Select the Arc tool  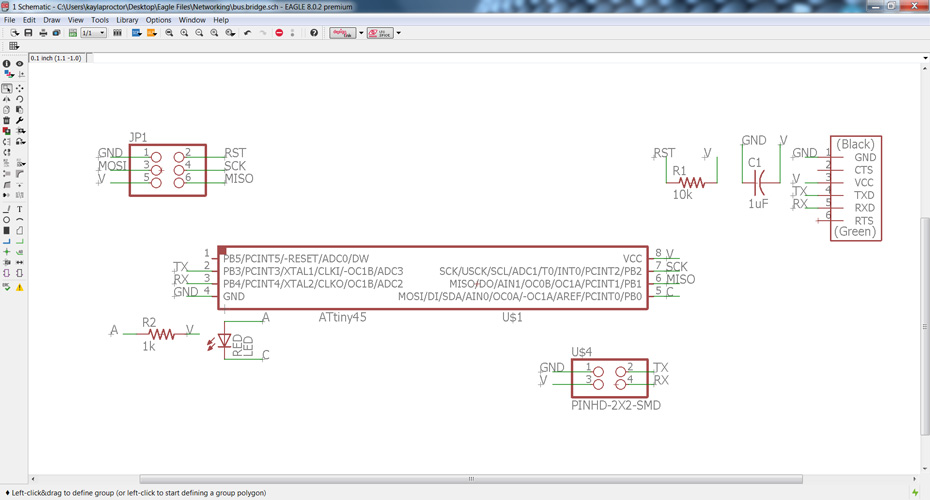click(20, 220)
